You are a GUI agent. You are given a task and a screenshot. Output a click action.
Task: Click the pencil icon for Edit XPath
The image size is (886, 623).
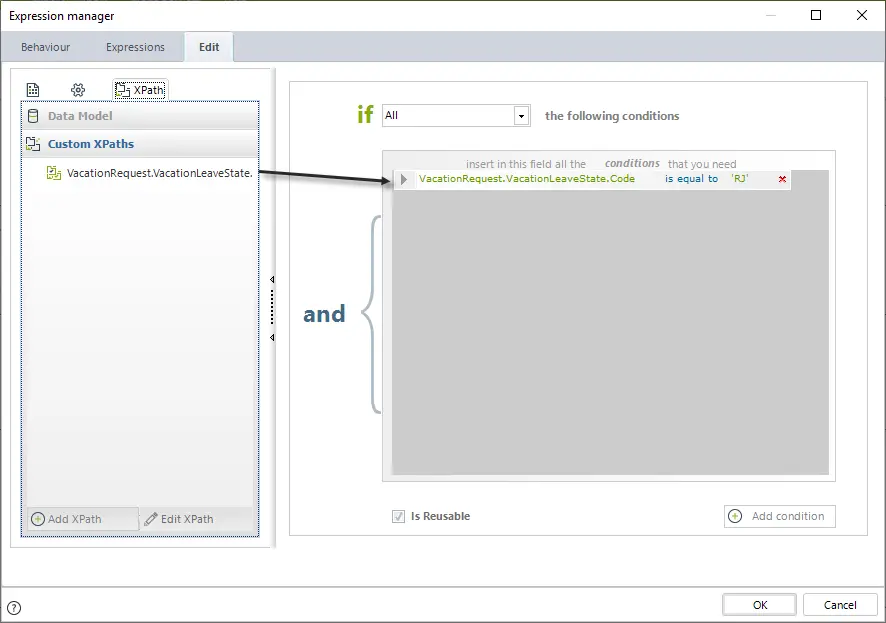pos(151,519)
